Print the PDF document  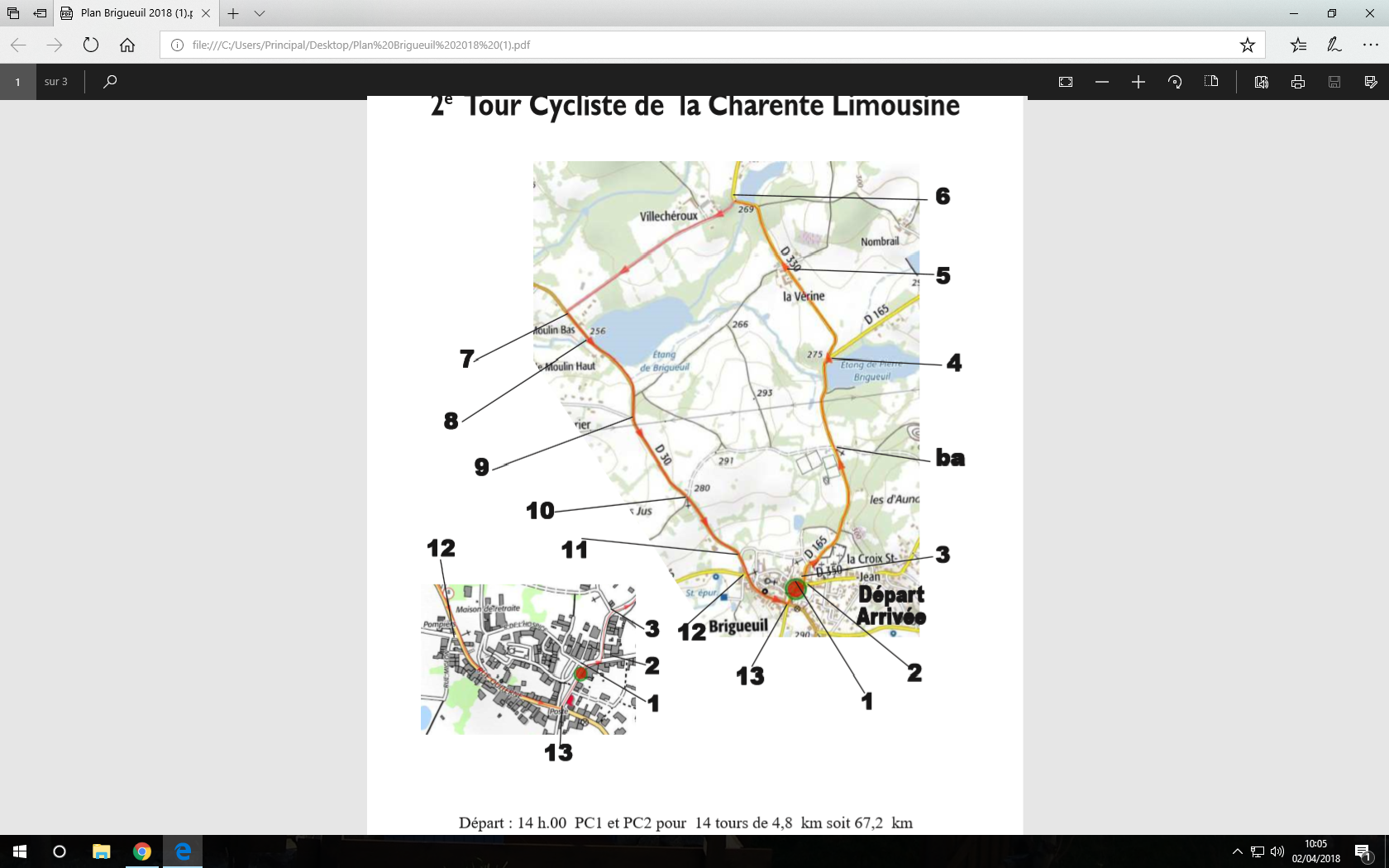(1298, 82)
